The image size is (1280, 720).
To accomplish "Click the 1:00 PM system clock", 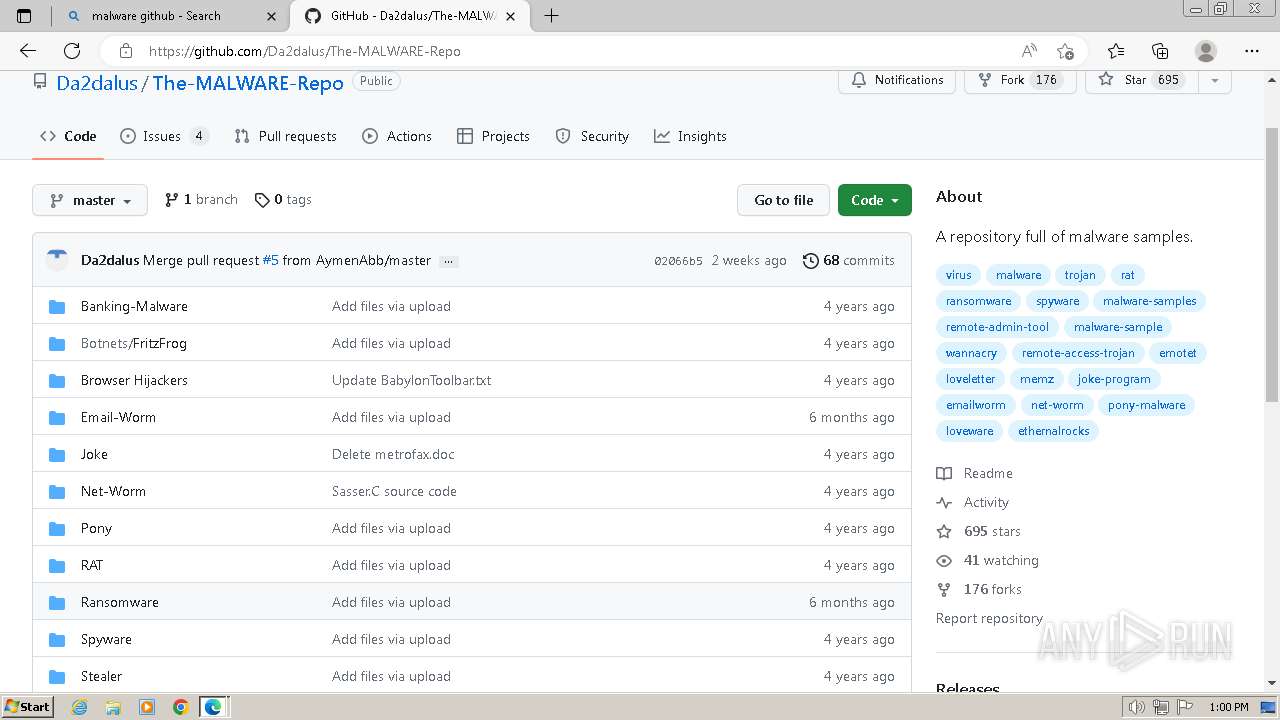I will pos(1228,707).
